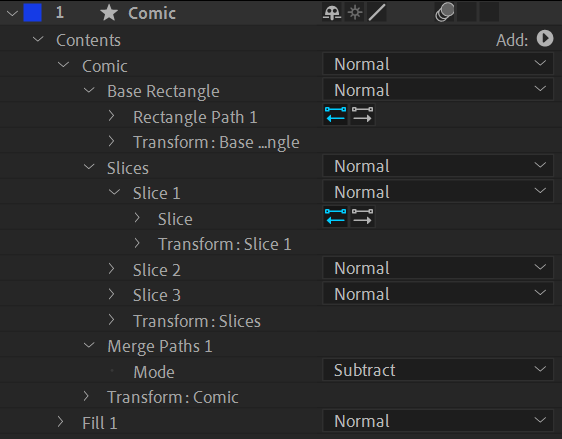Click the star shape layer icon
The image size is (562, 439).
coord(109,13)
